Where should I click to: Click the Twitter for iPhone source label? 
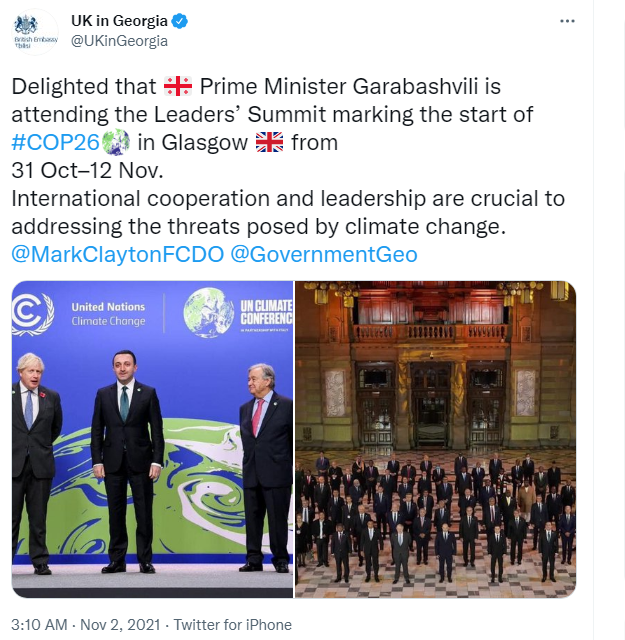(x=233, y=624)
